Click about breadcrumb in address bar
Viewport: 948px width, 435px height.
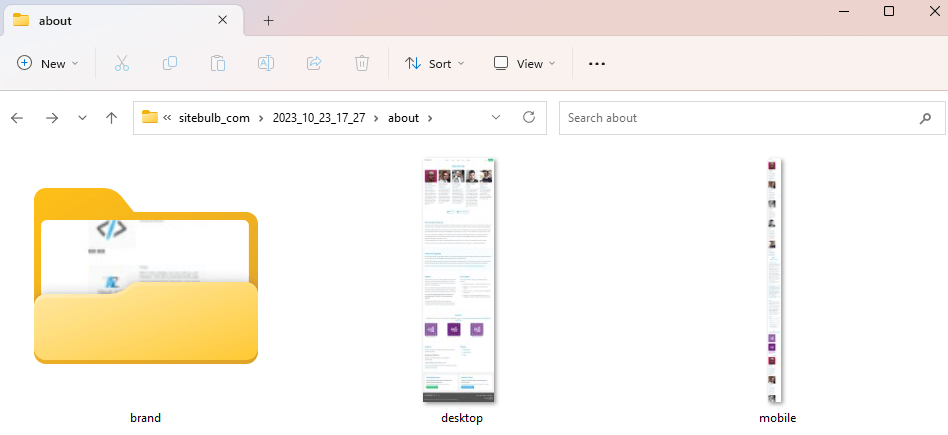403,118
